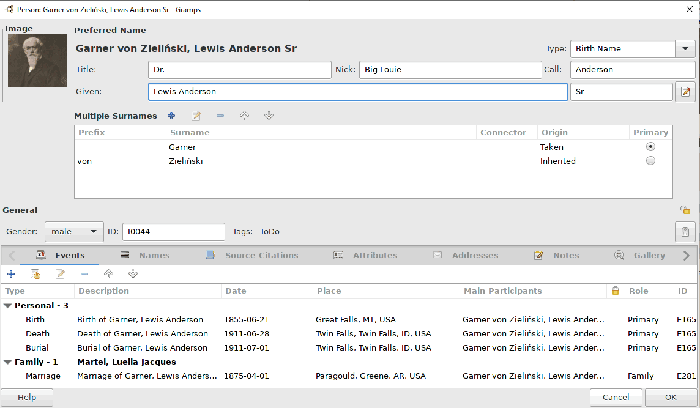700x408 pixels.
Task: Collapse the Personal events group
Action: tap(7, 306)
